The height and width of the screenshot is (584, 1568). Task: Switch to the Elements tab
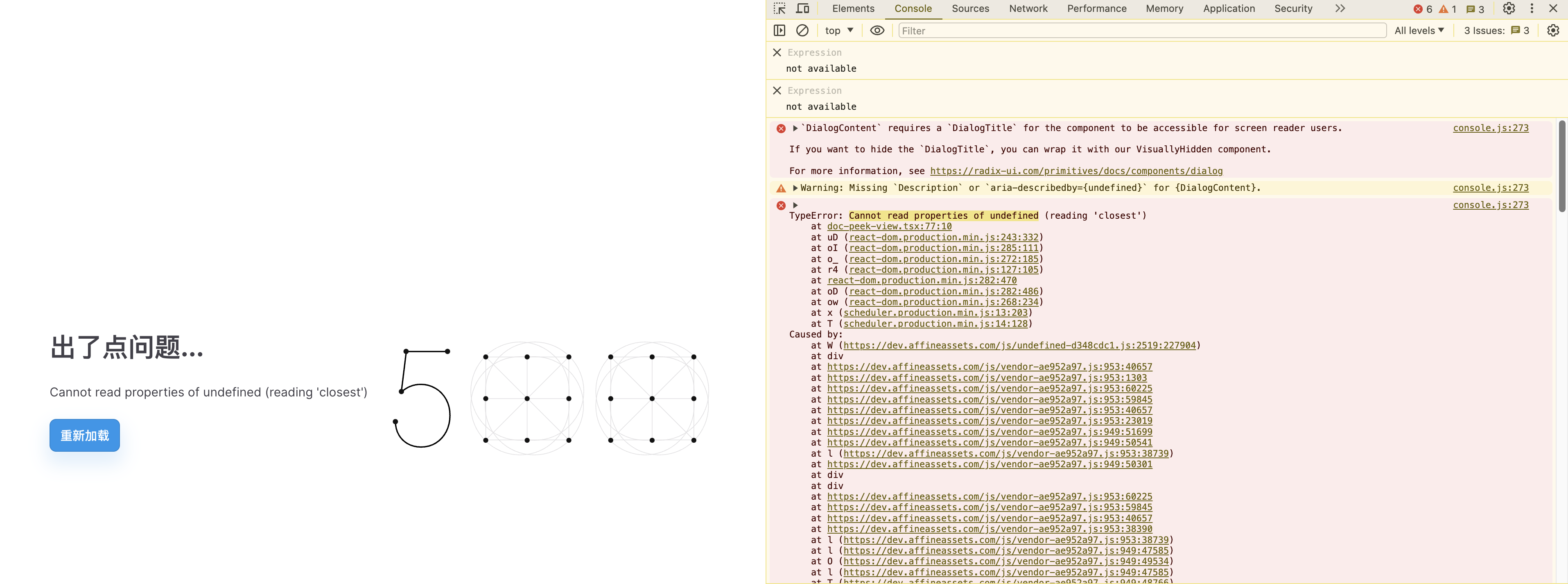[853, 9]
